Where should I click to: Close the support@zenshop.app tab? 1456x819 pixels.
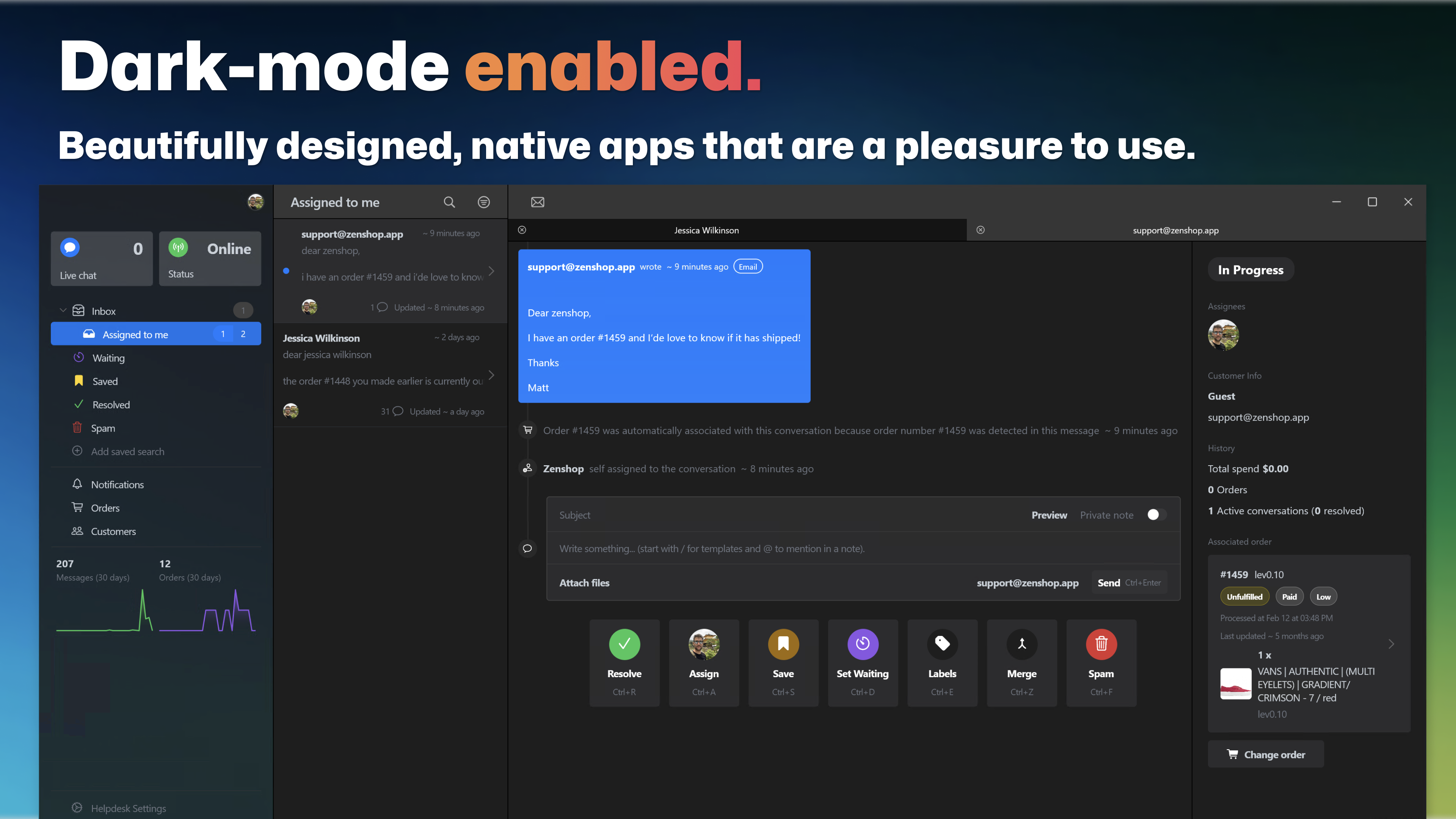(981, 230)
